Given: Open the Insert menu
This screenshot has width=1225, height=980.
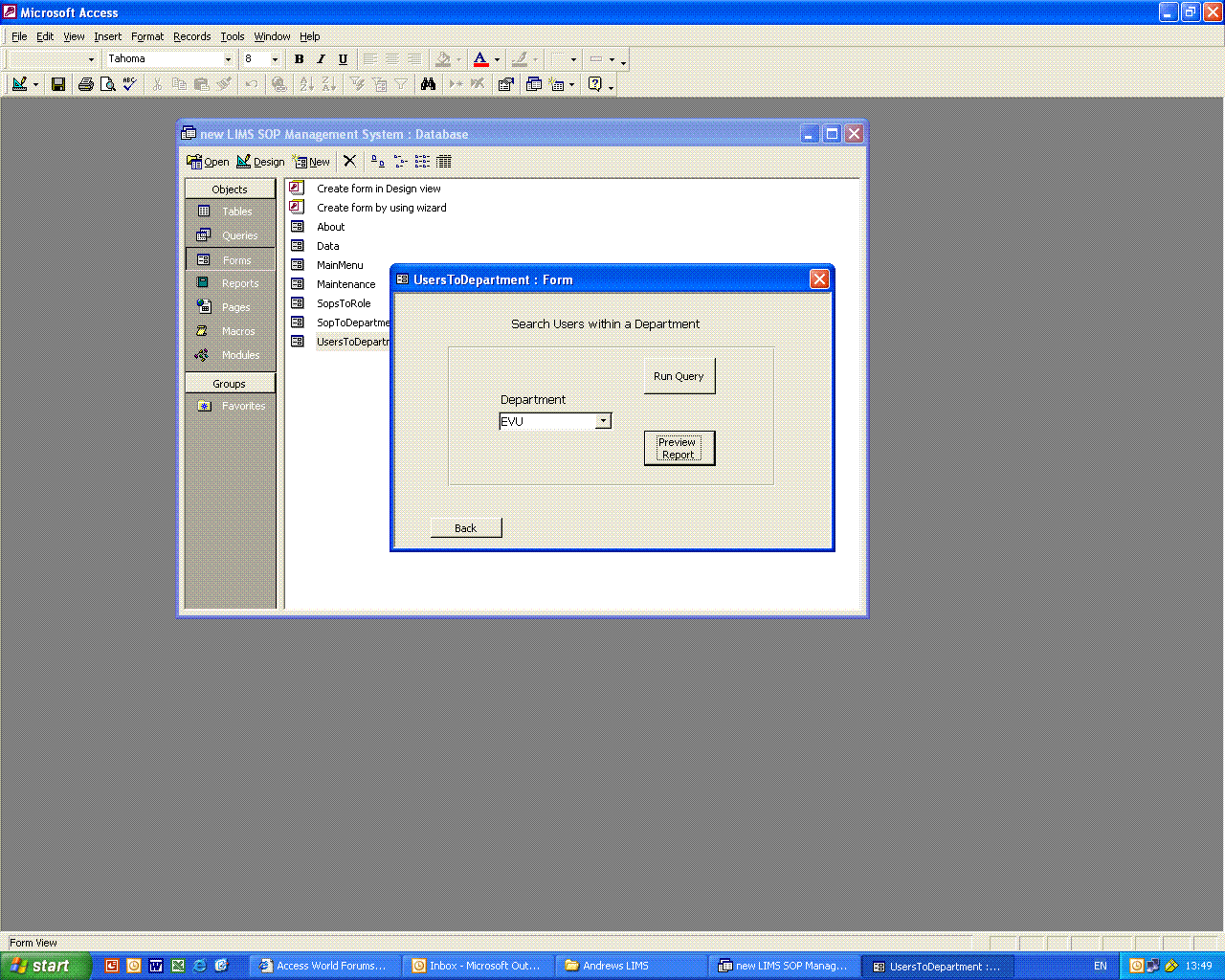Looking at the screenshot, I should 107,36.
